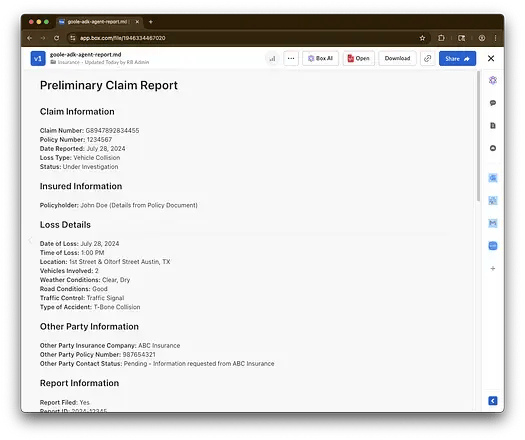
Task: Copy the shared link icon
Action: (427, 58)
